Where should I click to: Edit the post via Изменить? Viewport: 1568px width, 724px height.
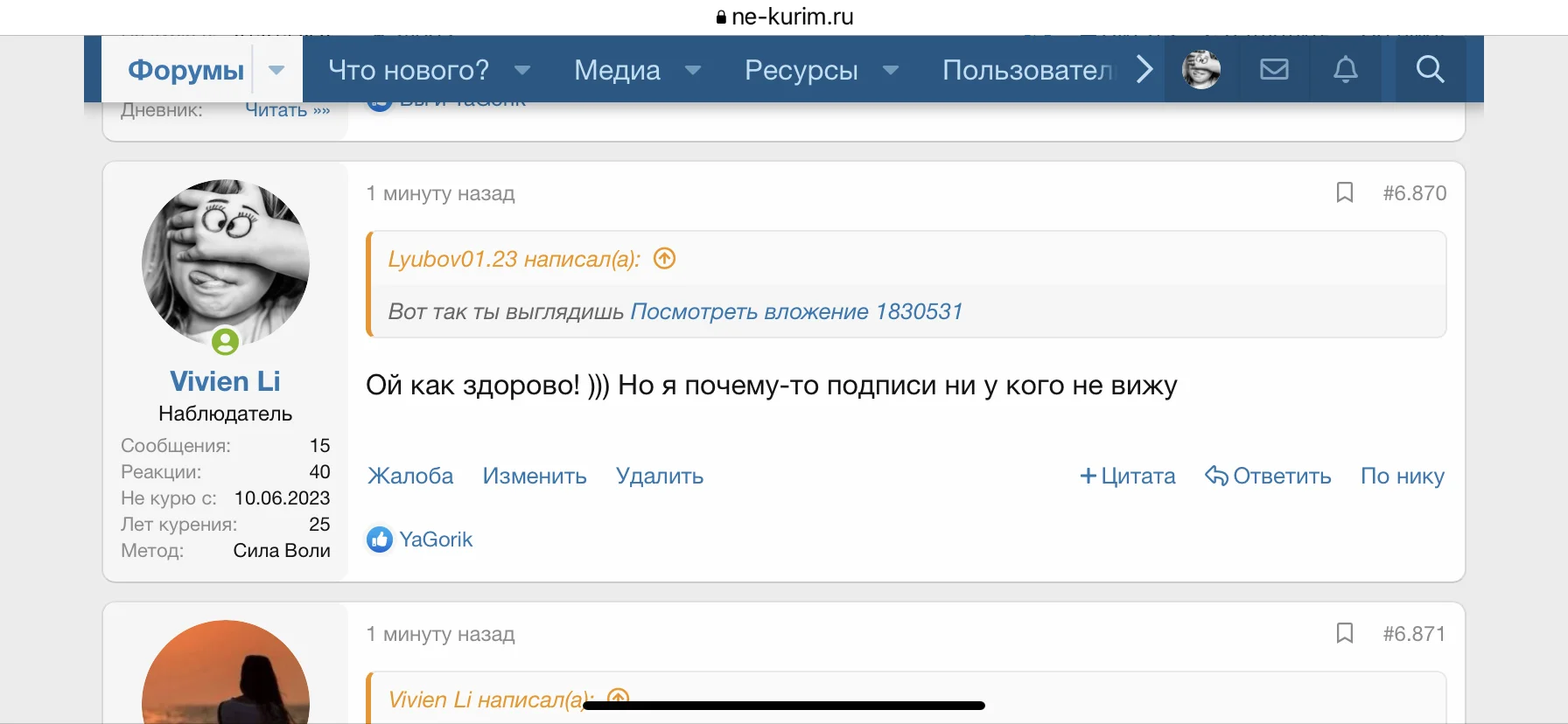pos(535,476)
